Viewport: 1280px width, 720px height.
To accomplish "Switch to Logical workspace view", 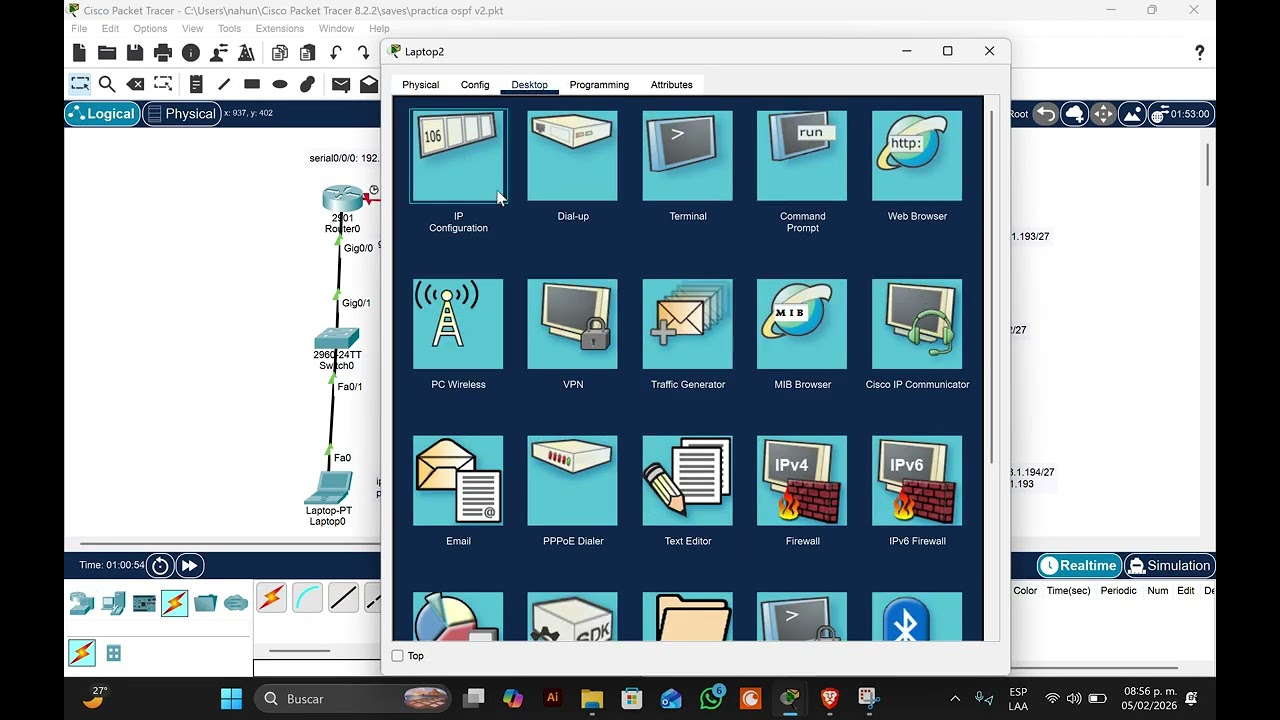I will coord(101,114).
